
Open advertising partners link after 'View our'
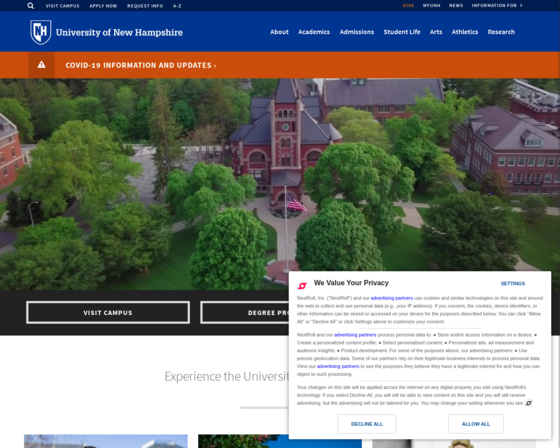pos(338,366)
